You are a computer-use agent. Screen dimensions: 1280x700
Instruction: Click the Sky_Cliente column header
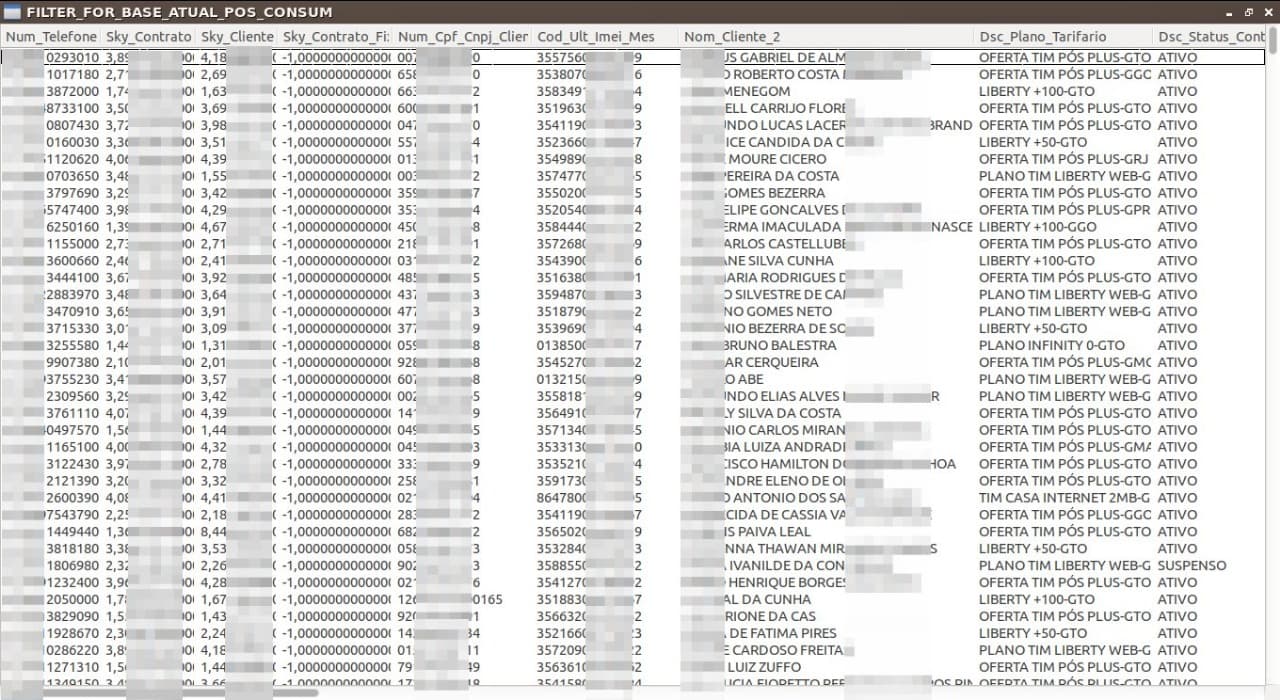pos(237,36)
